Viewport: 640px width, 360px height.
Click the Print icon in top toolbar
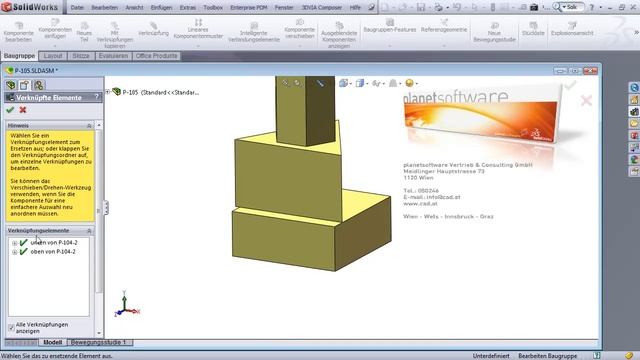tap(438, 7)
